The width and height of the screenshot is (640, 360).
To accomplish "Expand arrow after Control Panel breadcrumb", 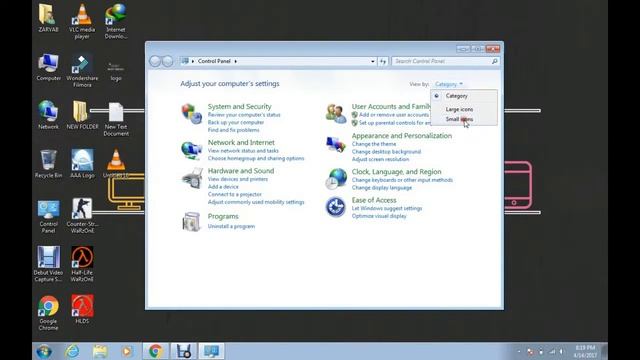I will pos(236,61).
